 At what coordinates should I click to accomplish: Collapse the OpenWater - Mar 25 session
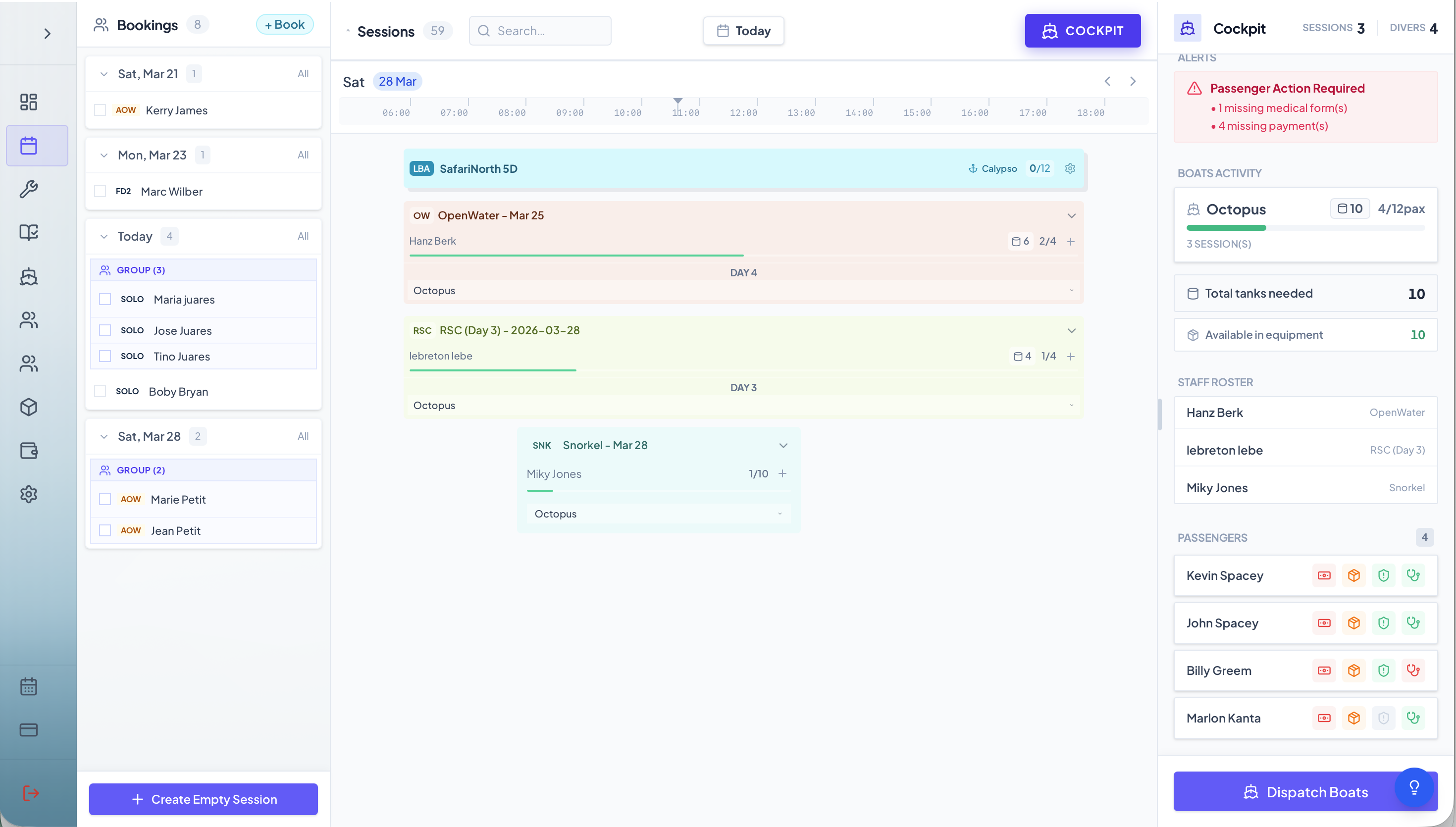coord(1072,215)
